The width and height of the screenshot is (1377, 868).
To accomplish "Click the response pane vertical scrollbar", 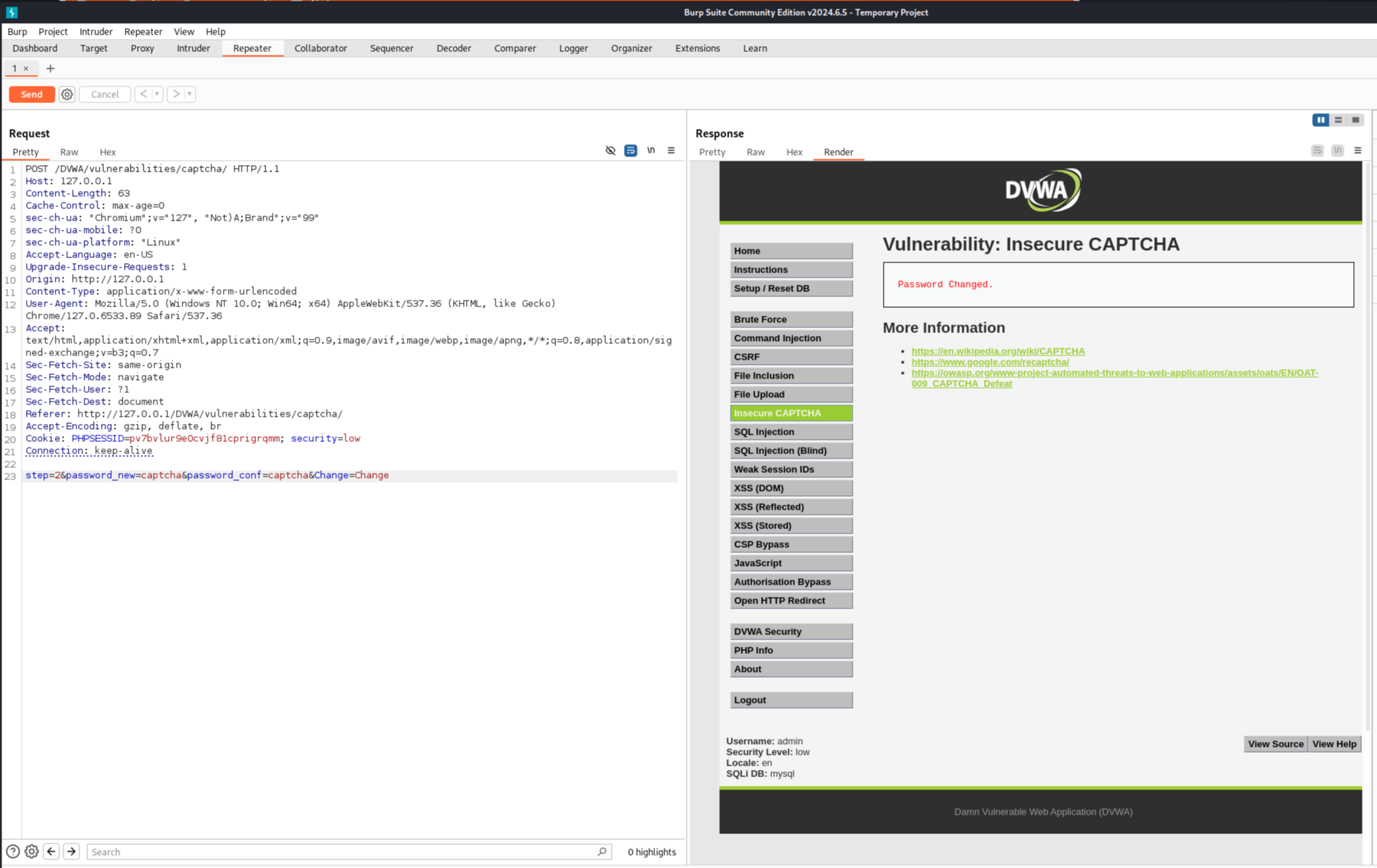I will (x=1367, y=447).
